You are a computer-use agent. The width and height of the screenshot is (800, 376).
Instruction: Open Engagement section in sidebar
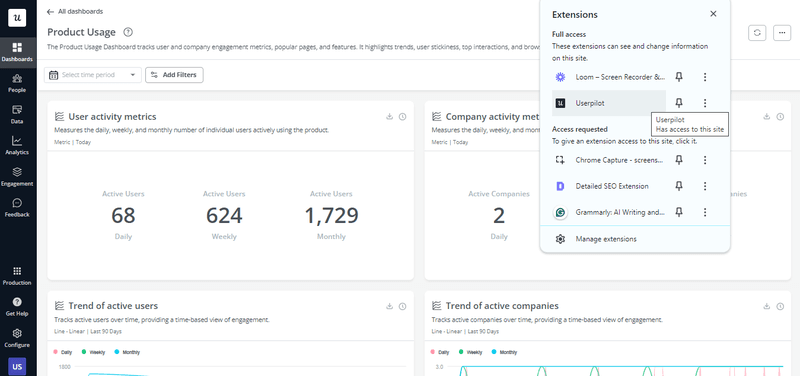pos(17,177)
